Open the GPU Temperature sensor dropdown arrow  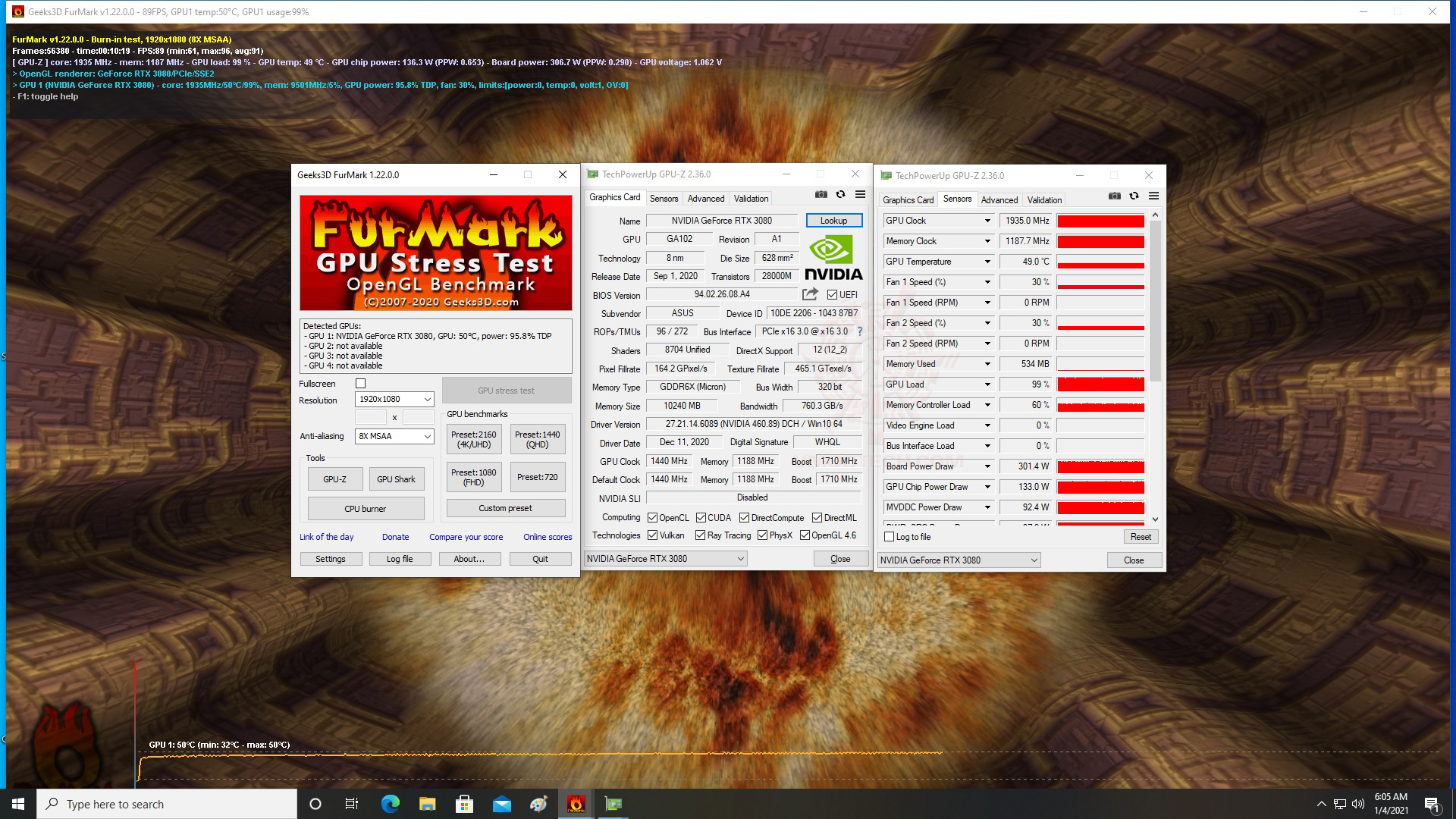tap(987, 262)
